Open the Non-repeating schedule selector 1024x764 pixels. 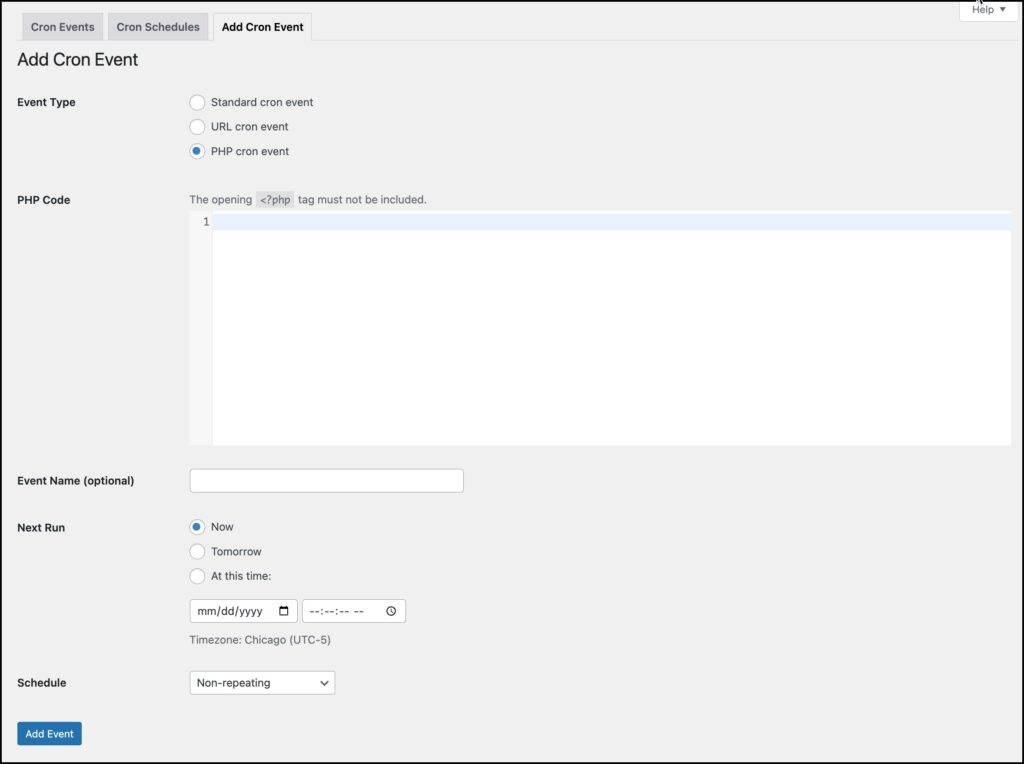coord(261,682)
